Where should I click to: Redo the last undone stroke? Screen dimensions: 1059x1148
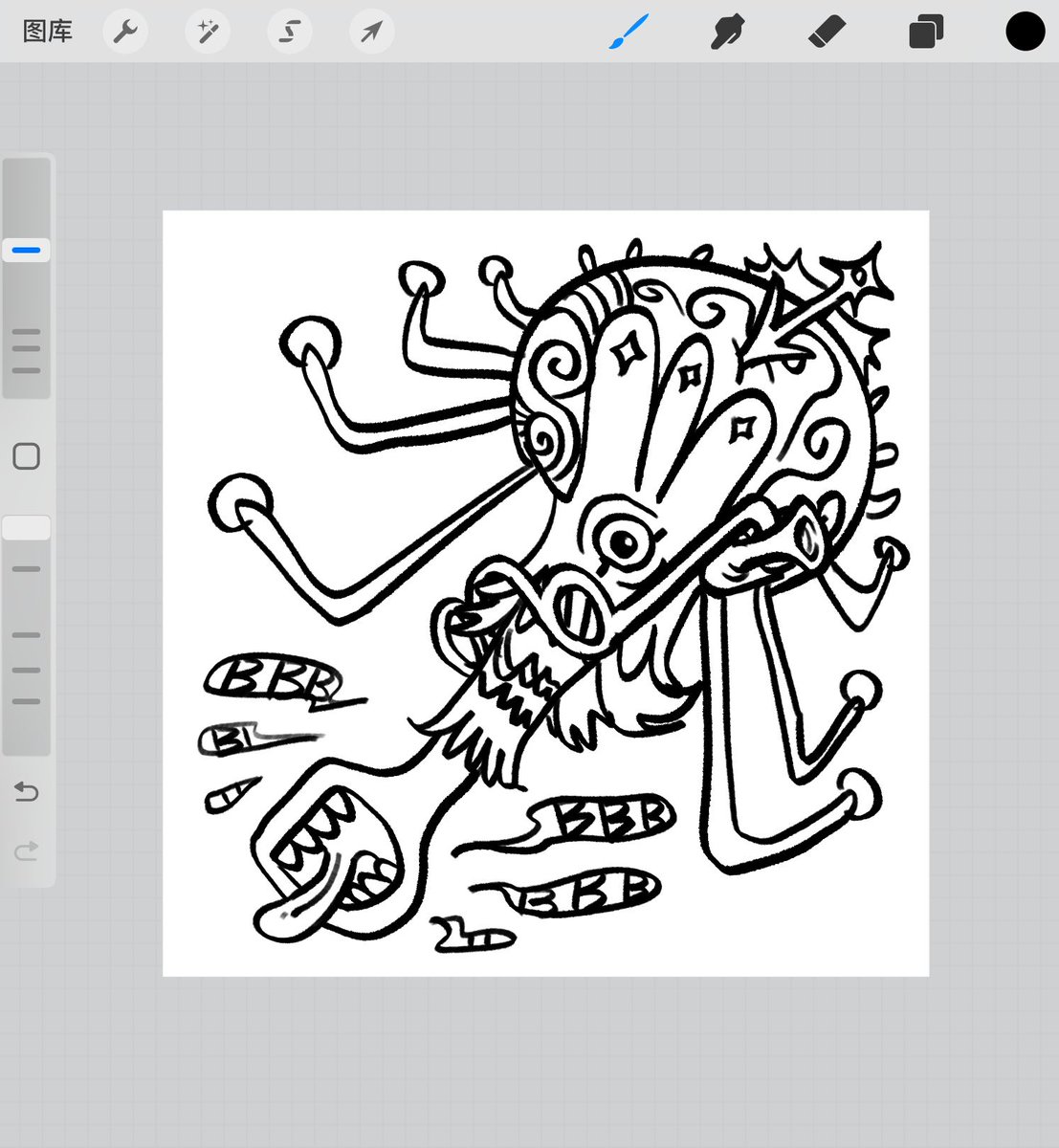pyautogui.click(x=27, y=850)
